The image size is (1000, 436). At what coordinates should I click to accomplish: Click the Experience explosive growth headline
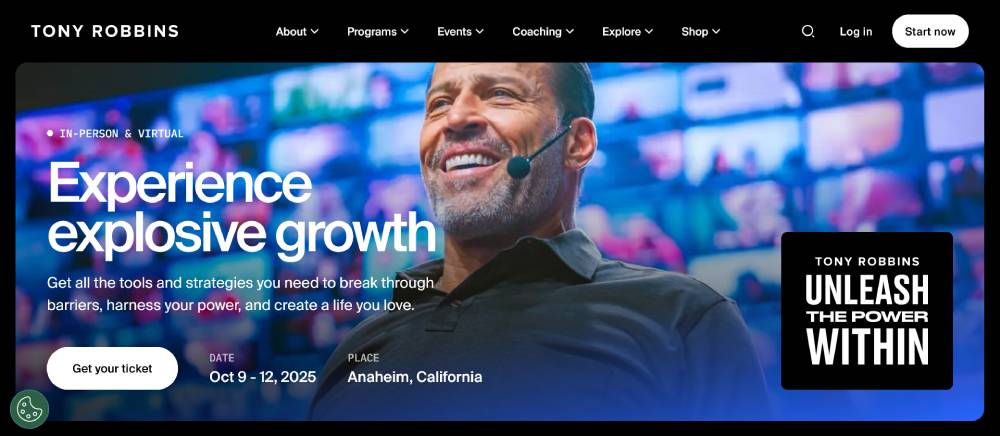(x=242, y=208)
